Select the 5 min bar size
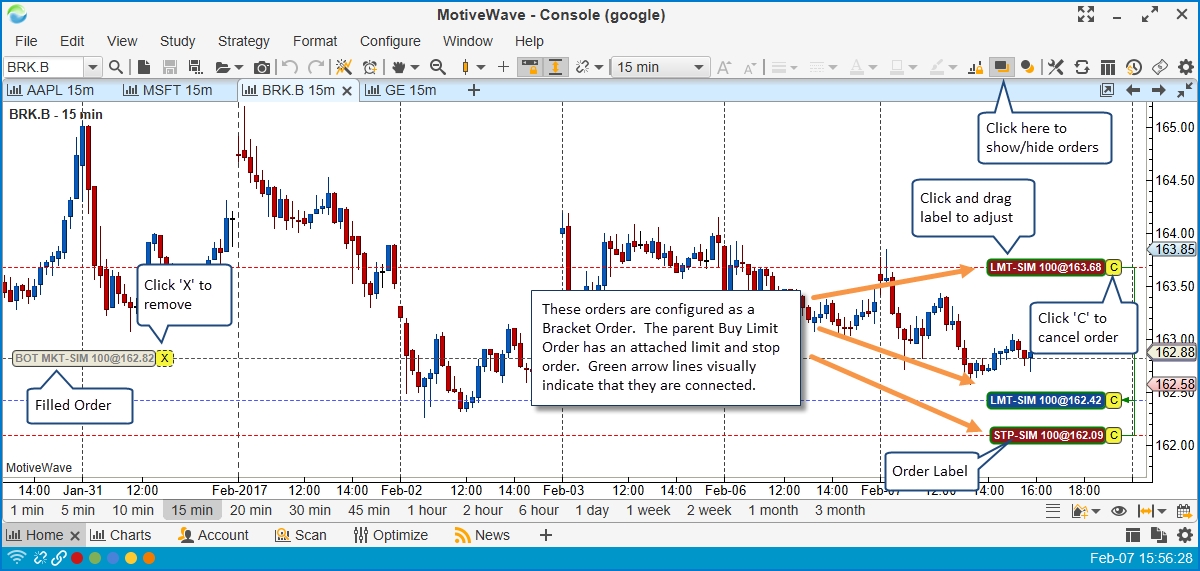Screen dimensions: 1200x571 pyautogui.click(x=78, y=510)
